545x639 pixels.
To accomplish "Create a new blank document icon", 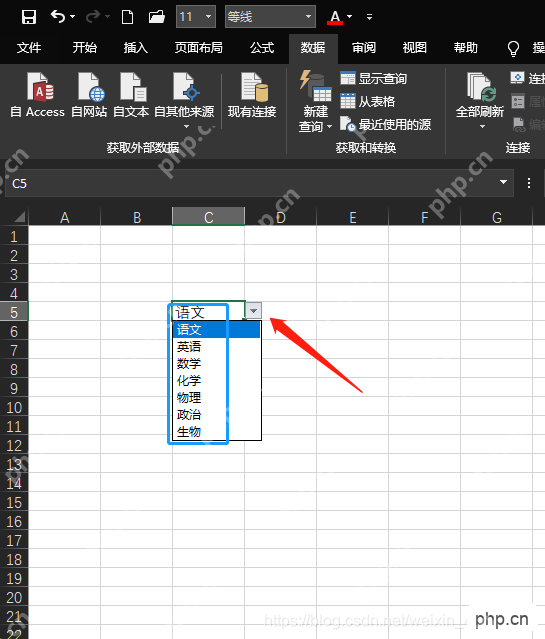I will coord(128,17).
